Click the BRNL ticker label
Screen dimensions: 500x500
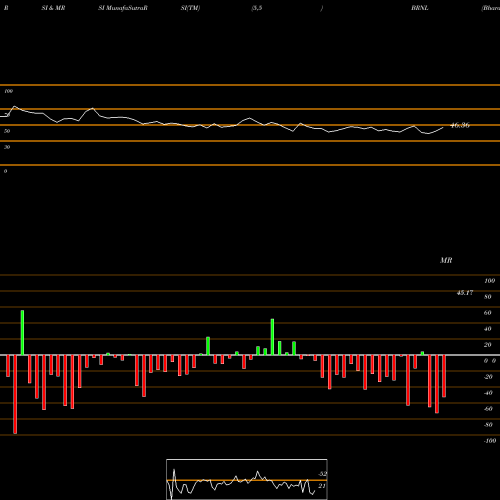[420, 8]
